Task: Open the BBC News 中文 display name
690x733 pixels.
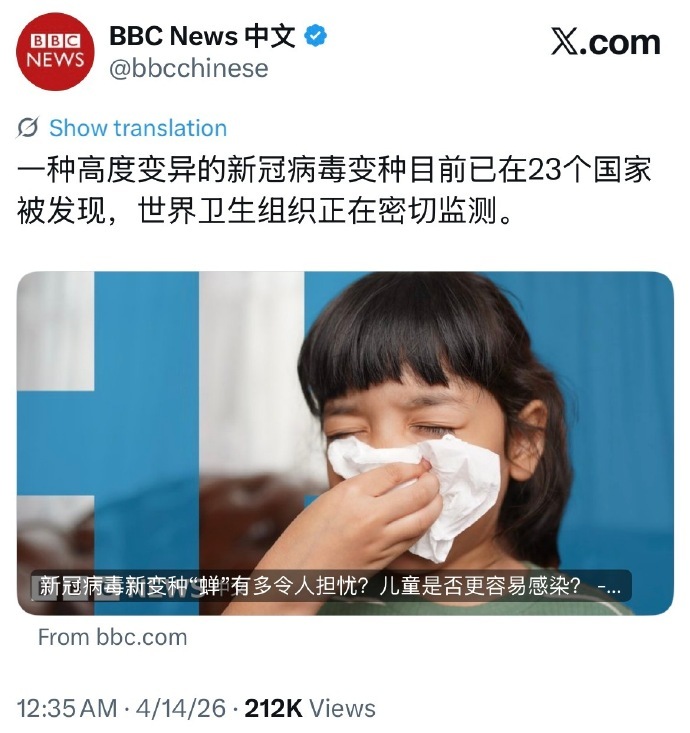Action: click(x=202, y=36)
